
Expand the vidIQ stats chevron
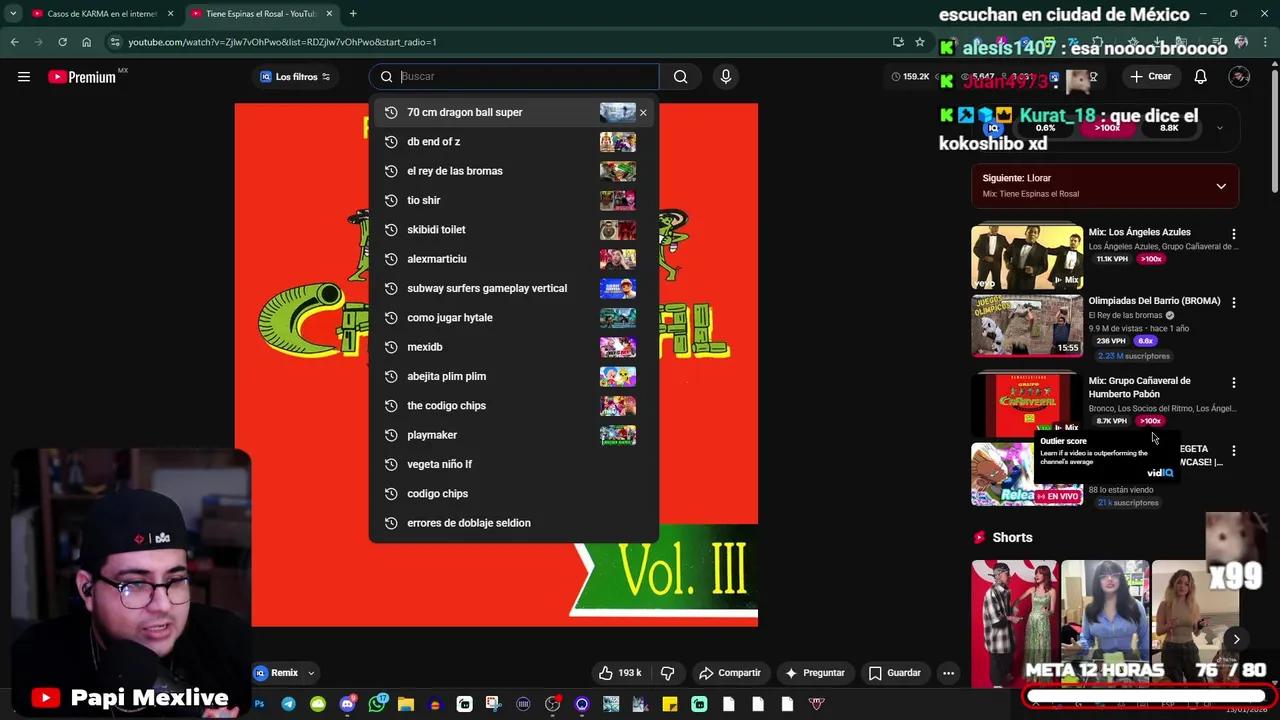click(1219, 128)
